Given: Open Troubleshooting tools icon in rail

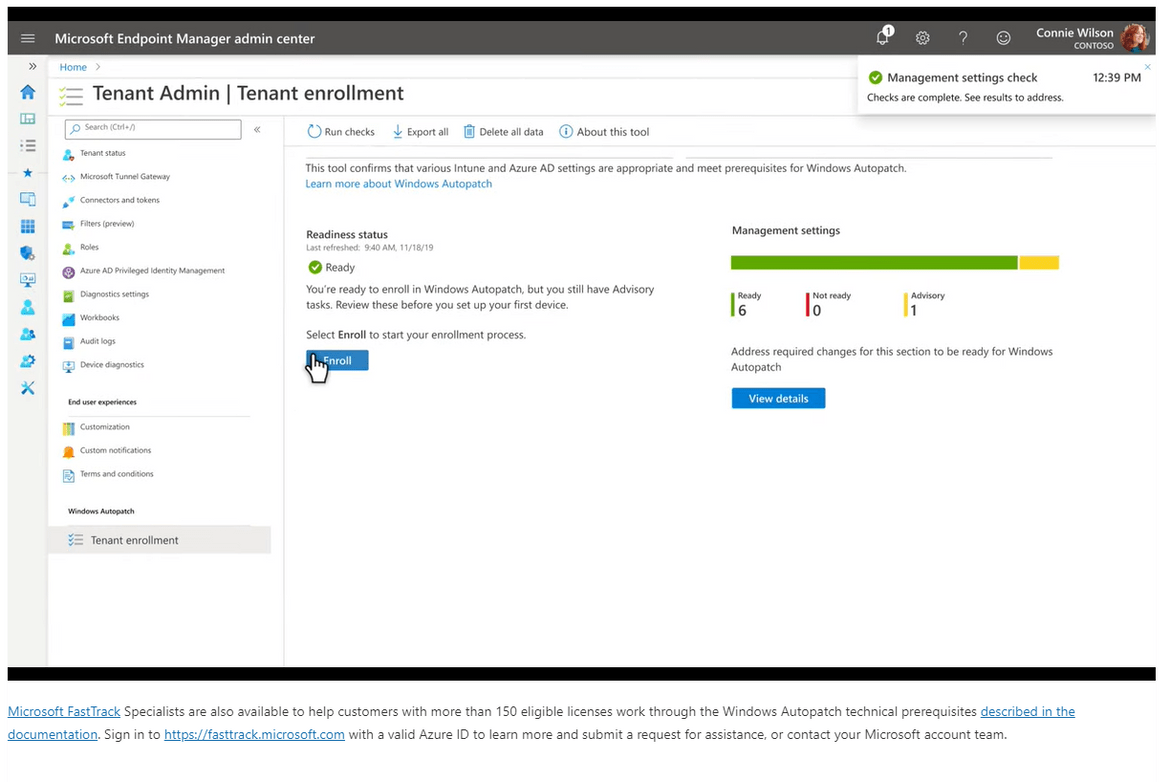Looking at the screenshot, I should pos(28,388).
